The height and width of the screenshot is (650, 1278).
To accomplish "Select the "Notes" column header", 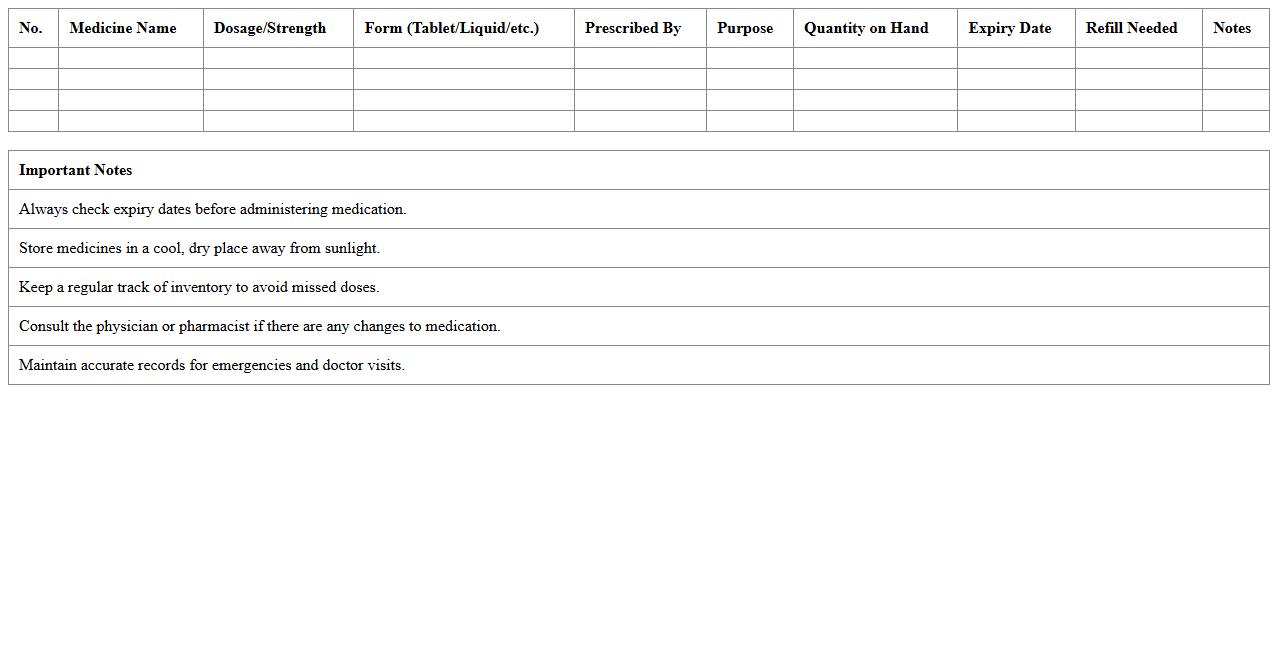I will (x=1232, y=28).
